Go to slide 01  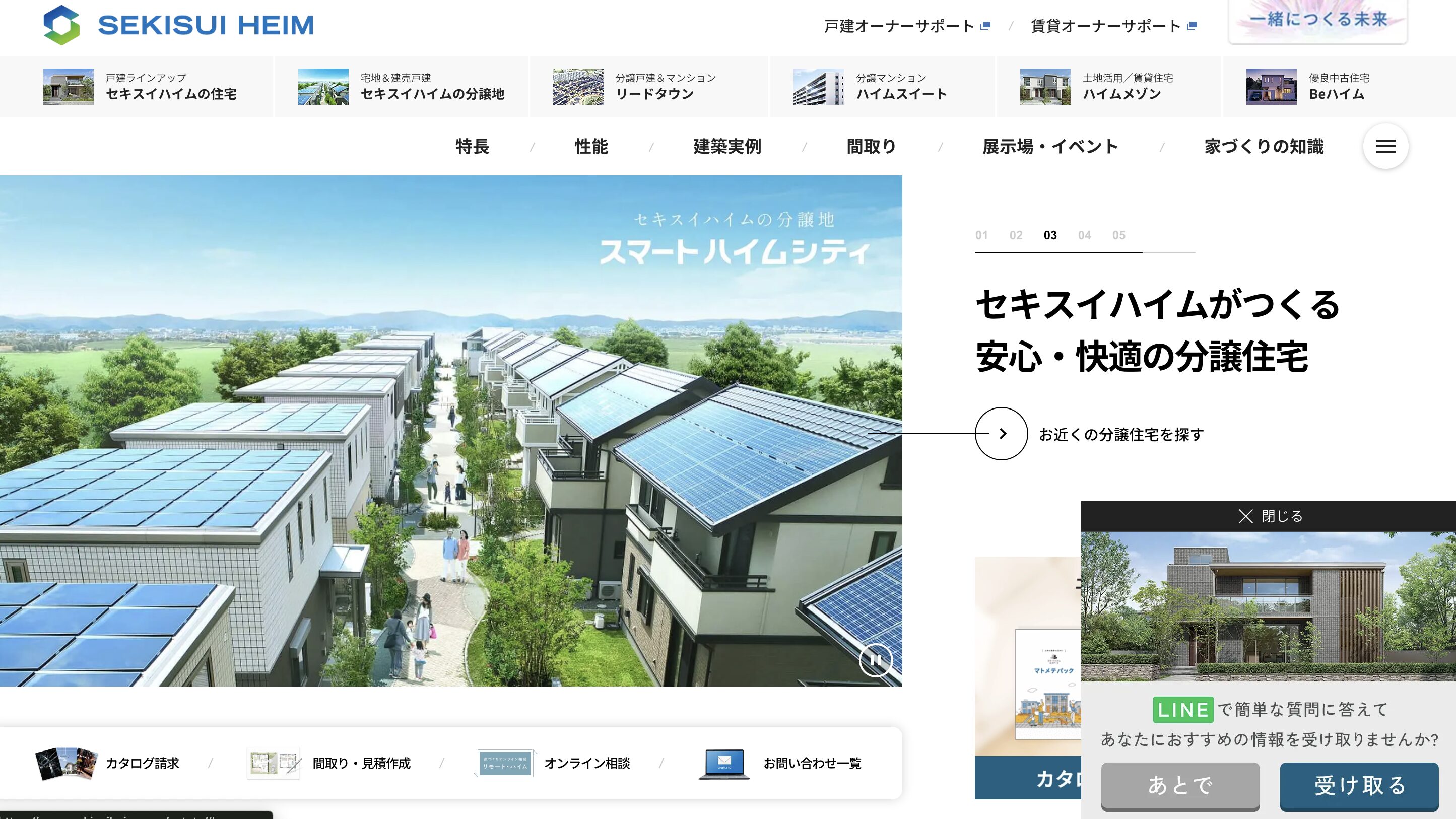(981, 235)
